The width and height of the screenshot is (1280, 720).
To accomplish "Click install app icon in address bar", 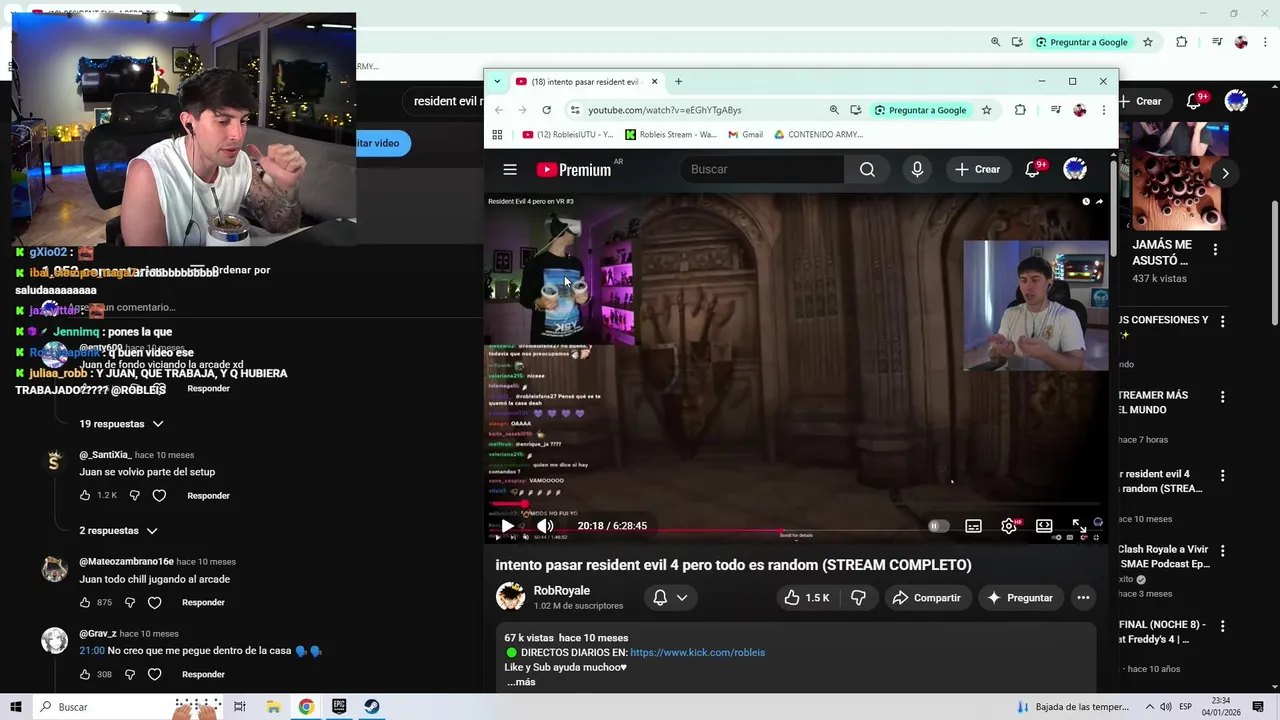I will pos(856,110).
